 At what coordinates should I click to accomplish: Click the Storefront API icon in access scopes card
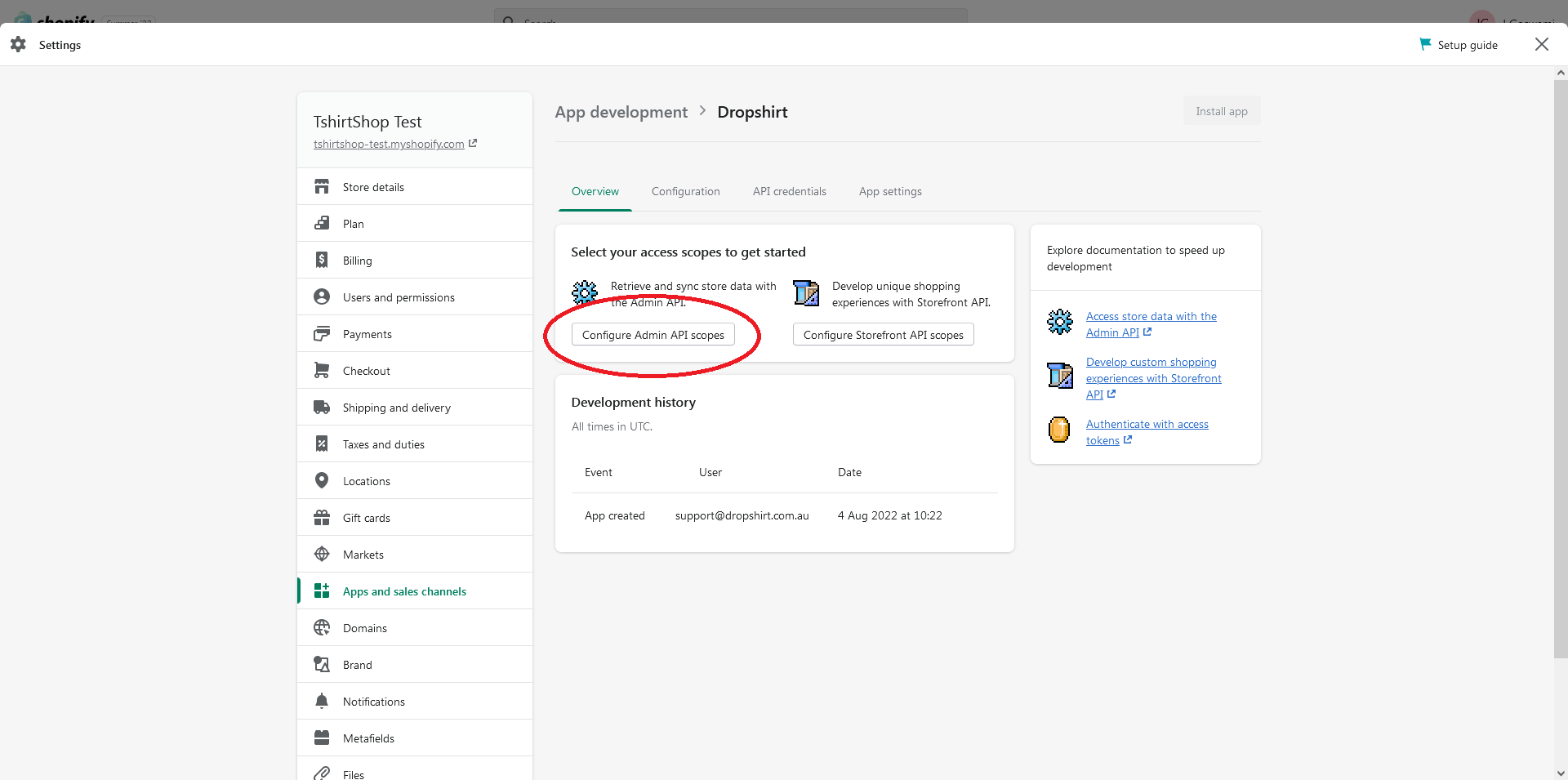pyautogui.click(x=806, y=292)
